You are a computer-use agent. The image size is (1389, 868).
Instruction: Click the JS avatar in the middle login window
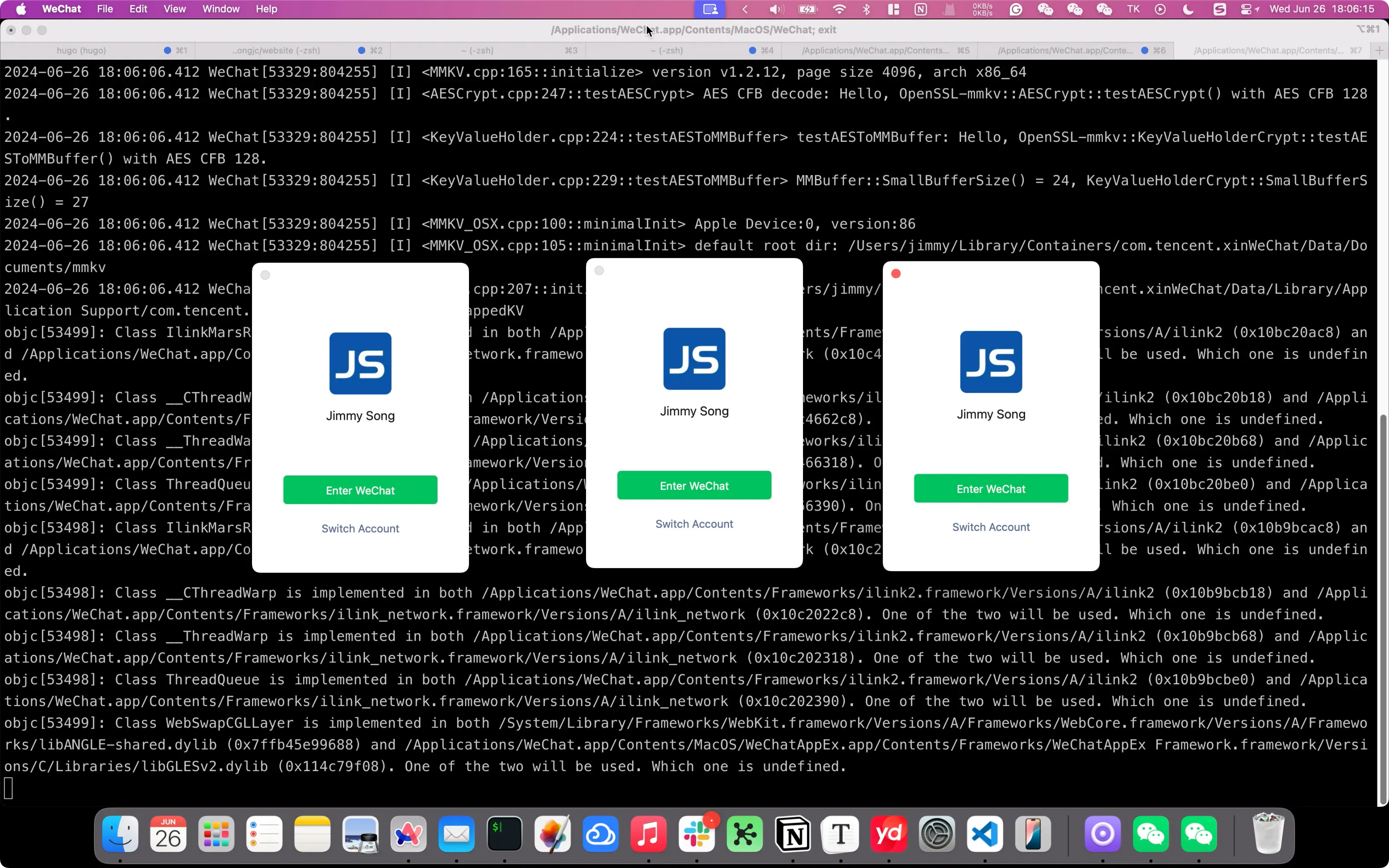coord(694,359)
